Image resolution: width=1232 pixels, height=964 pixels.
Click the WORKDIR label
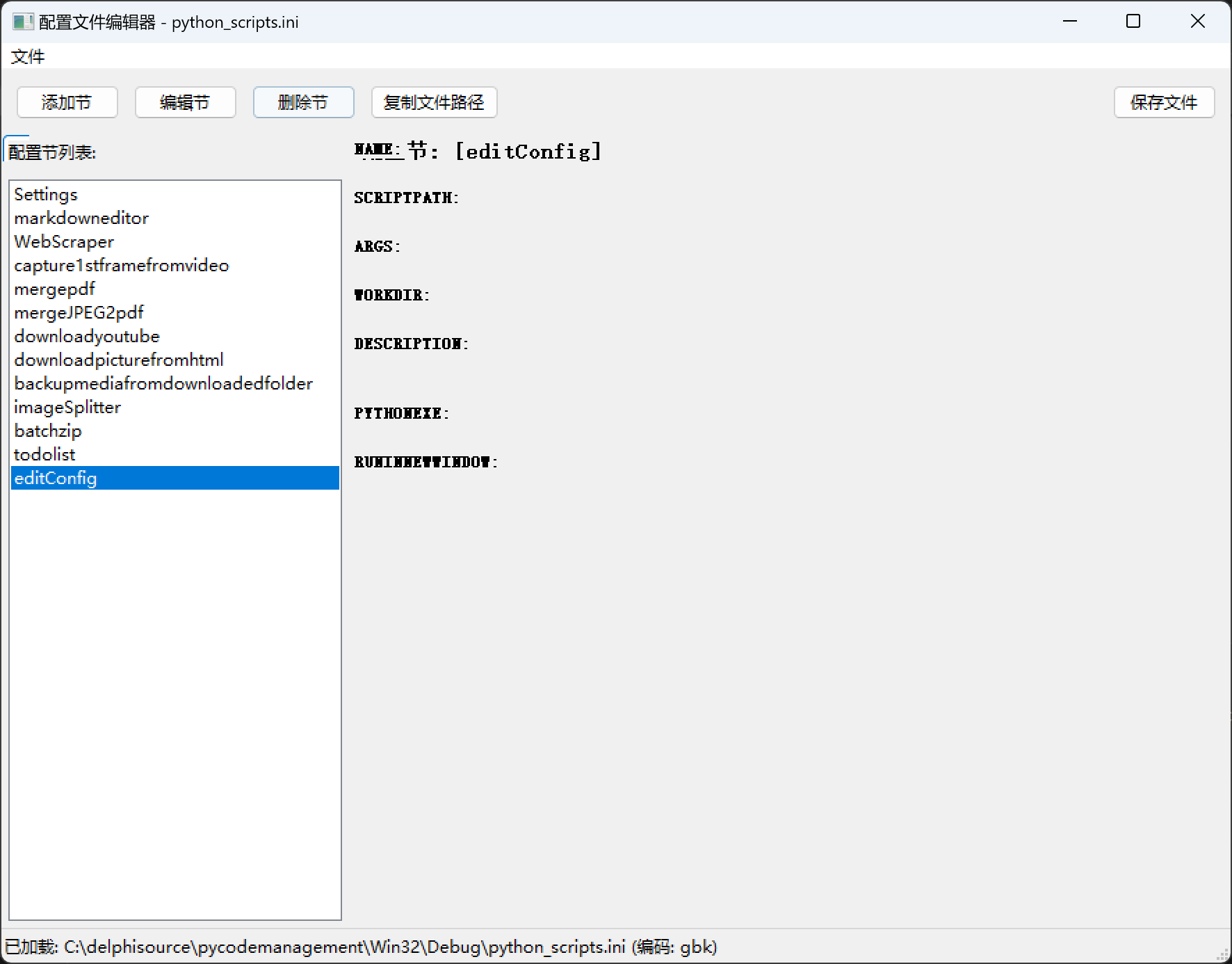pos(392,295)
